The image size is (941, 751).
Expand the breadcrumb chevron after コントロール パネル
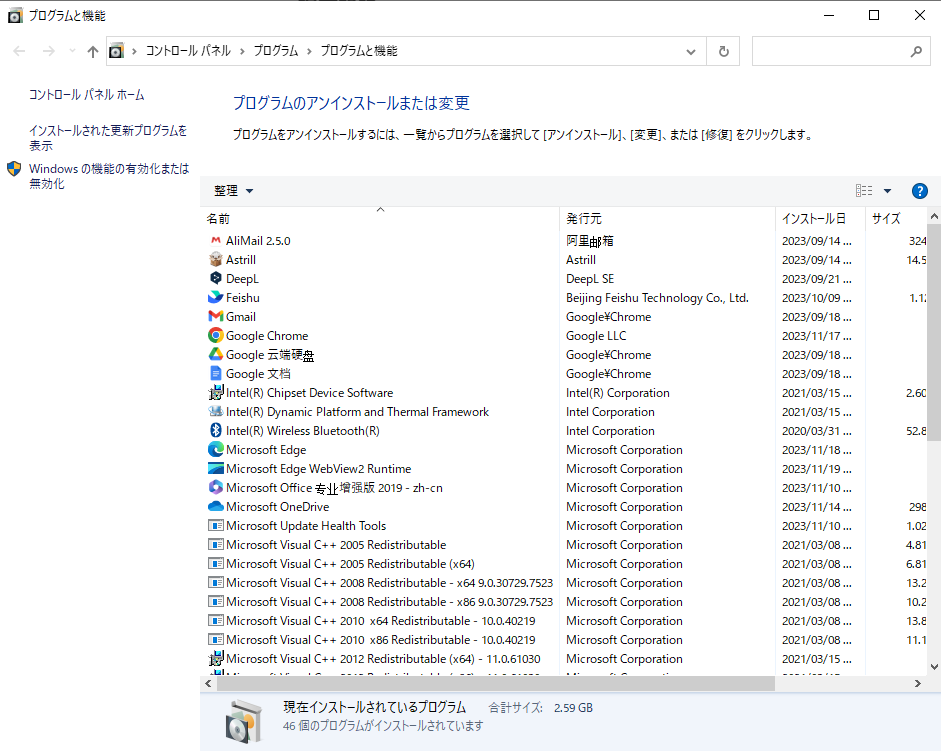242,51
